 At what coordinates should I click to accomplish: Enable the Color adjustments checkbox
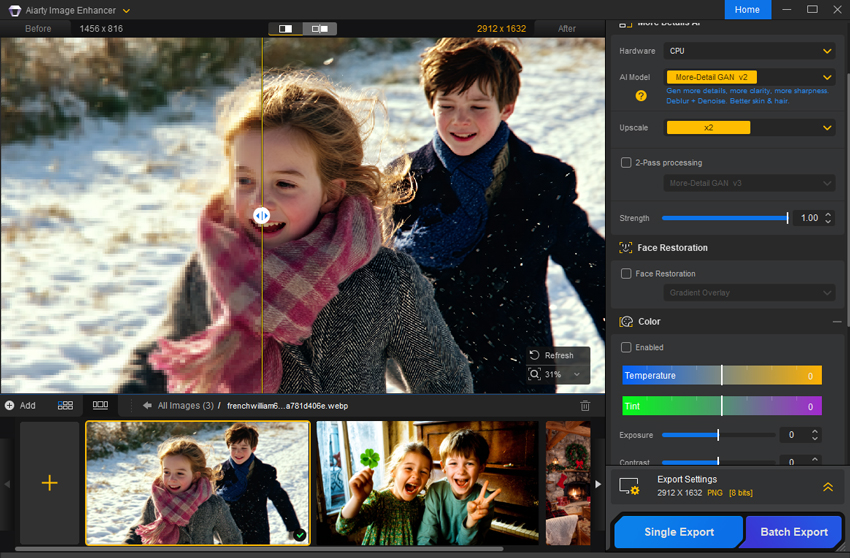626,348
